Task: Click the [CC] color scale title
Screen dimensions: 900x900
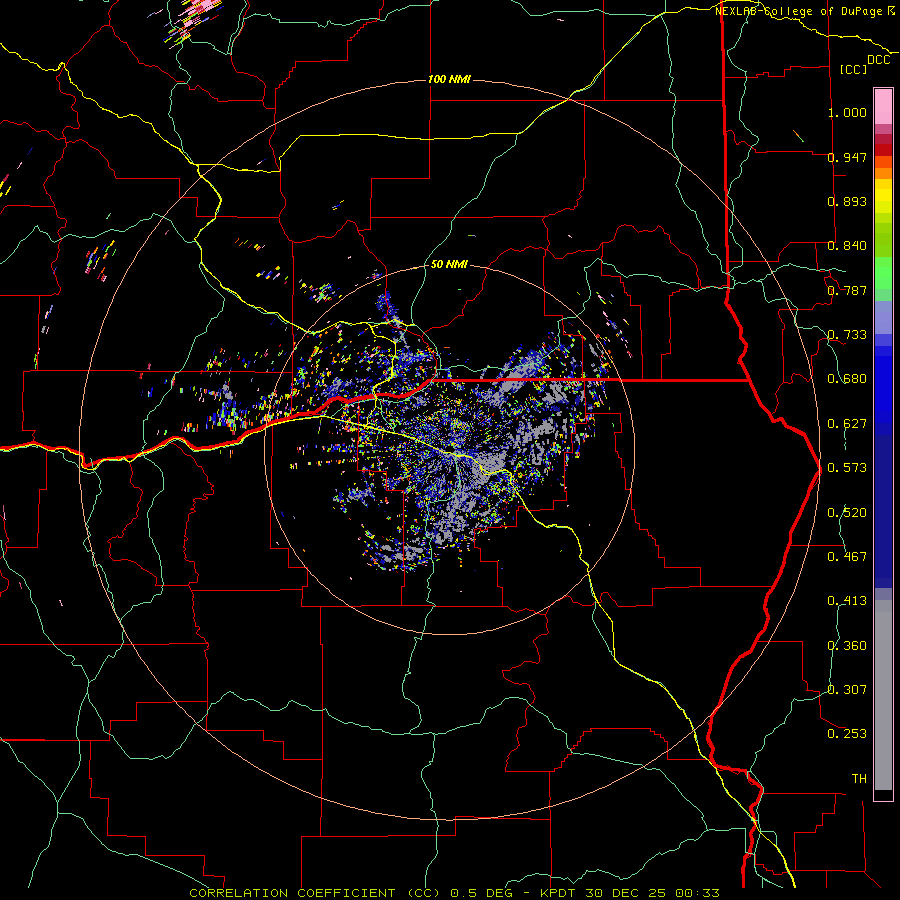Action: tap(854, 69)
